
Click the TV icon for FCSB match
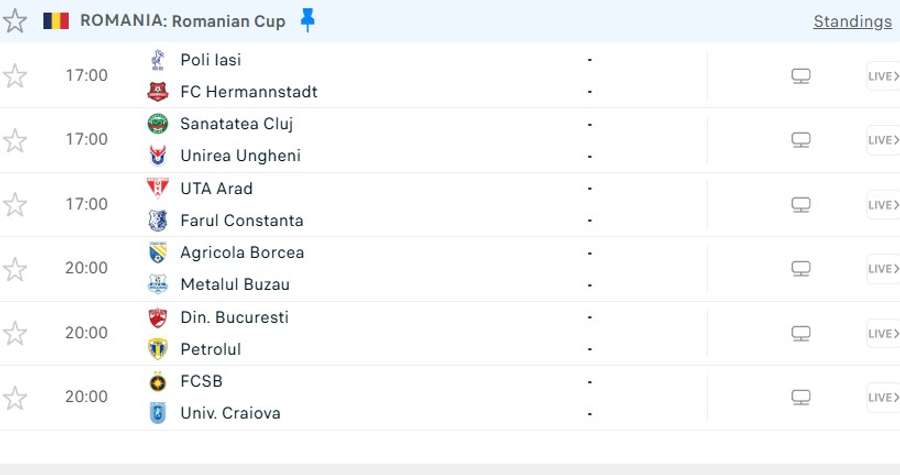click(x=801, y=397)
